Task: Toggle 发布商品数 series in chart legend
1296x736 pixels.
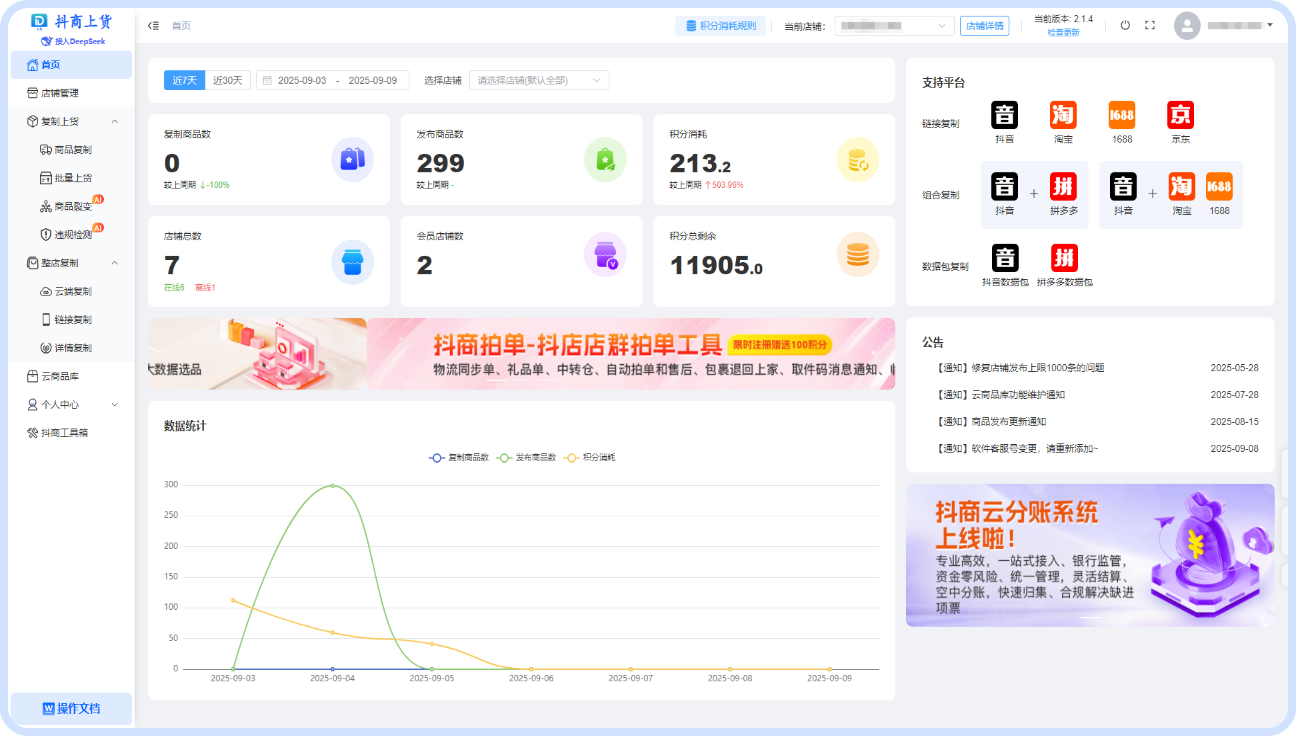Action: click(526, 457)
